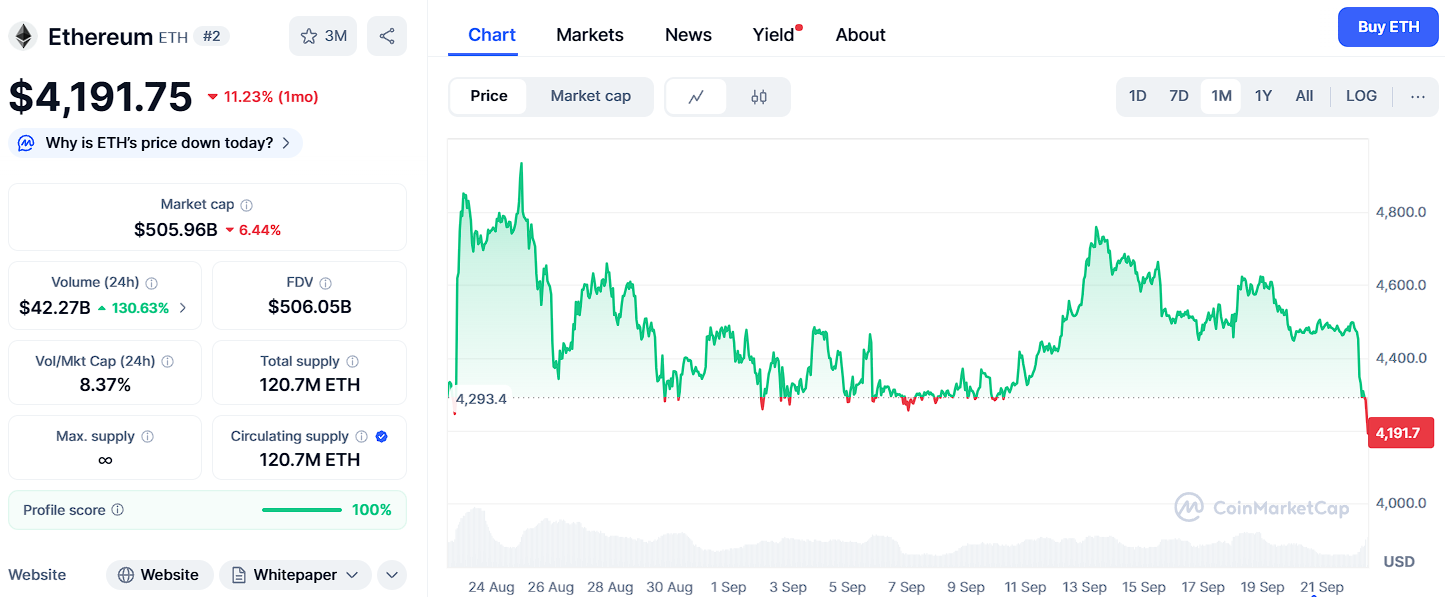Open 'Why is ETH's price down today?'

[x=155, y=143]
